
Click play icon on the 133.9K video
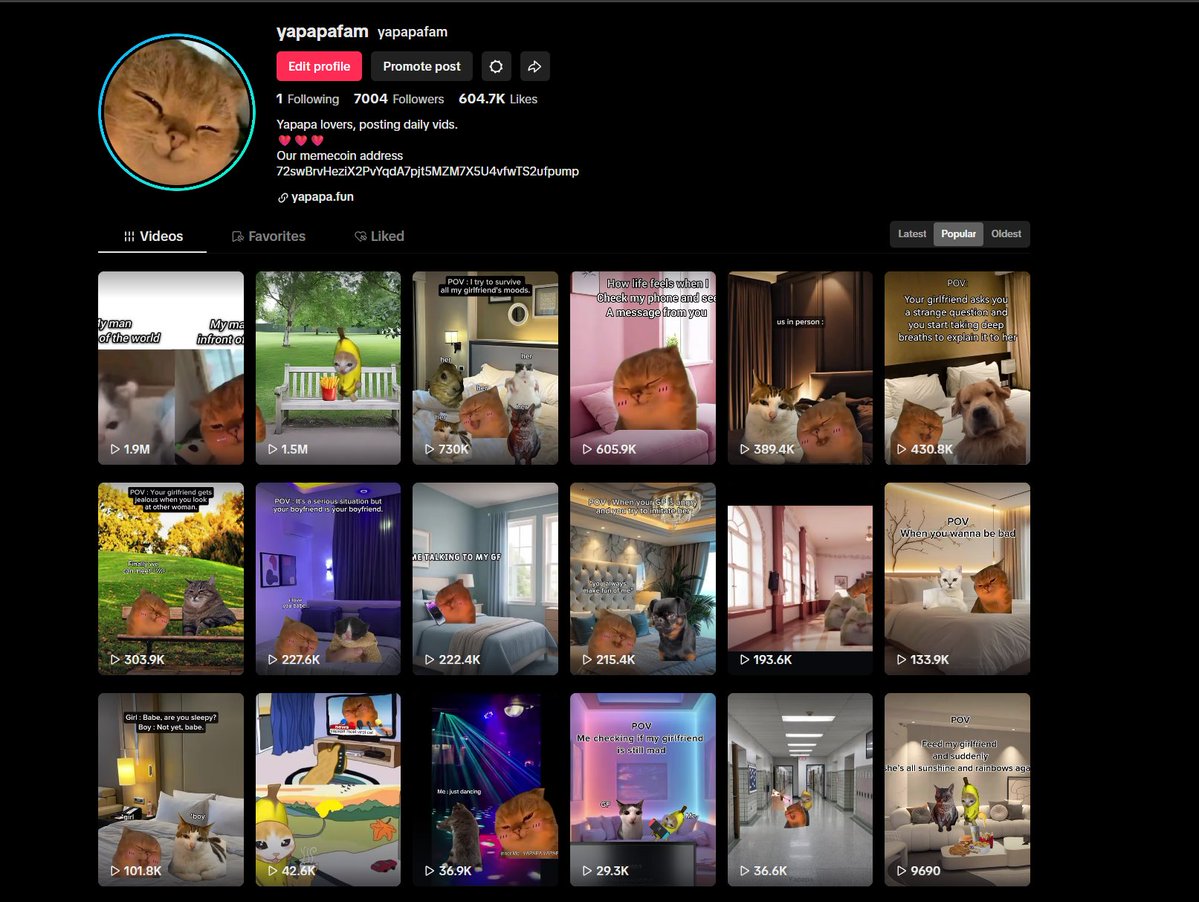pyautogui.click(x=902, y=660)
